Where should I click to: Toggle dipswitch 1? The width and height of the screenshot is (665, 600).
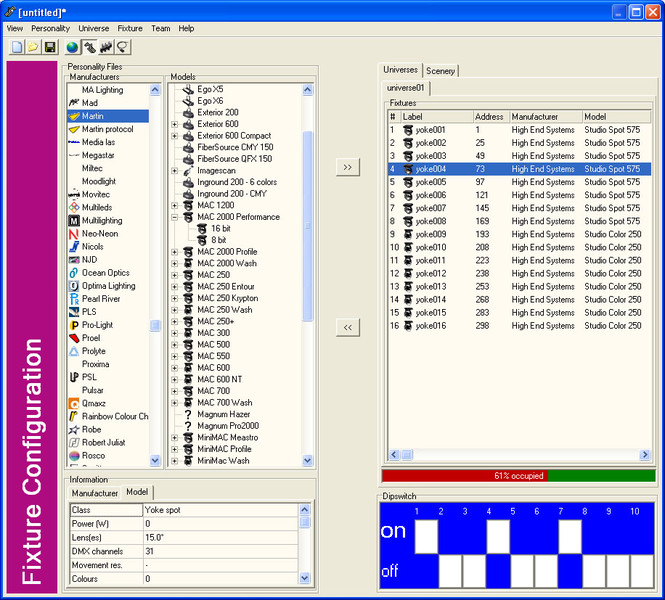click(426, 536)
